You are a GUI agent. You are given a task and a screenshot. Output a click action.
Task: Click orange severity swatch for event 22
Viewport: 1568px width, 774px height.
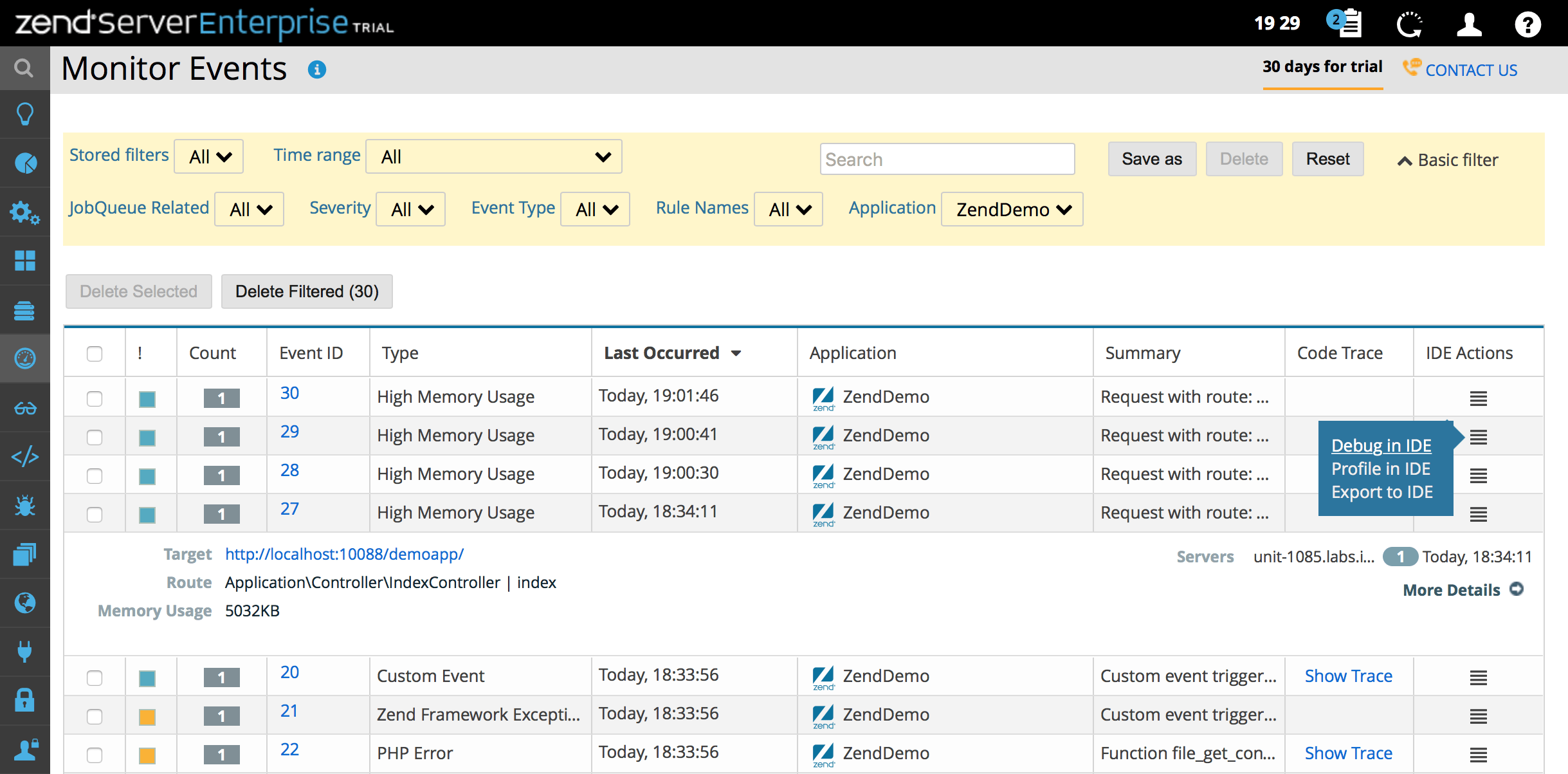(147, 755)
